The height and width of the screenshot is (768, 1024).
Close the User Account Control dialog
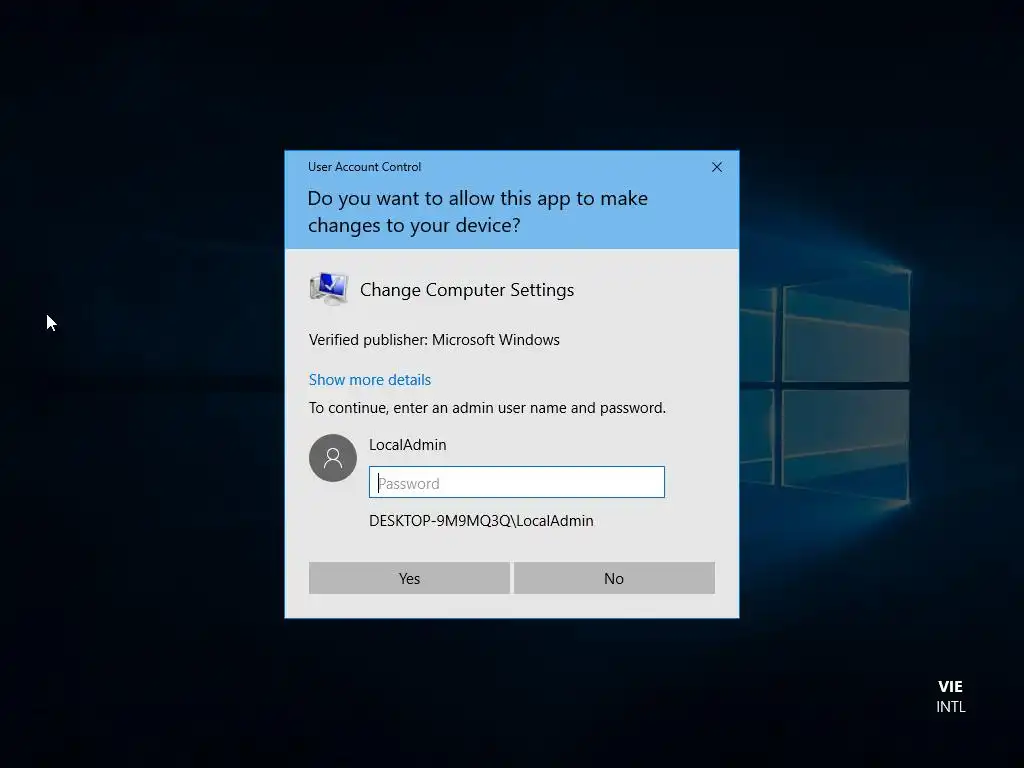(x=716, y=167)
